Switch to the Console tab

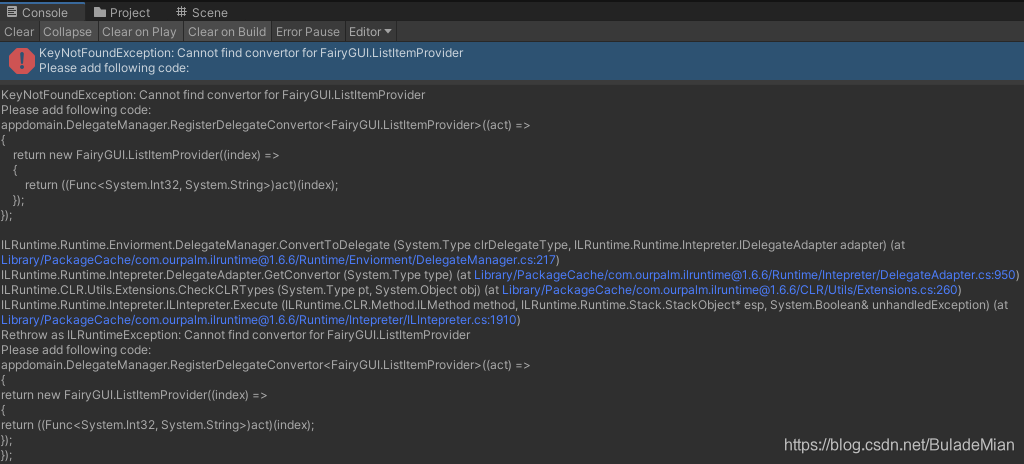(x=42, y=12)
